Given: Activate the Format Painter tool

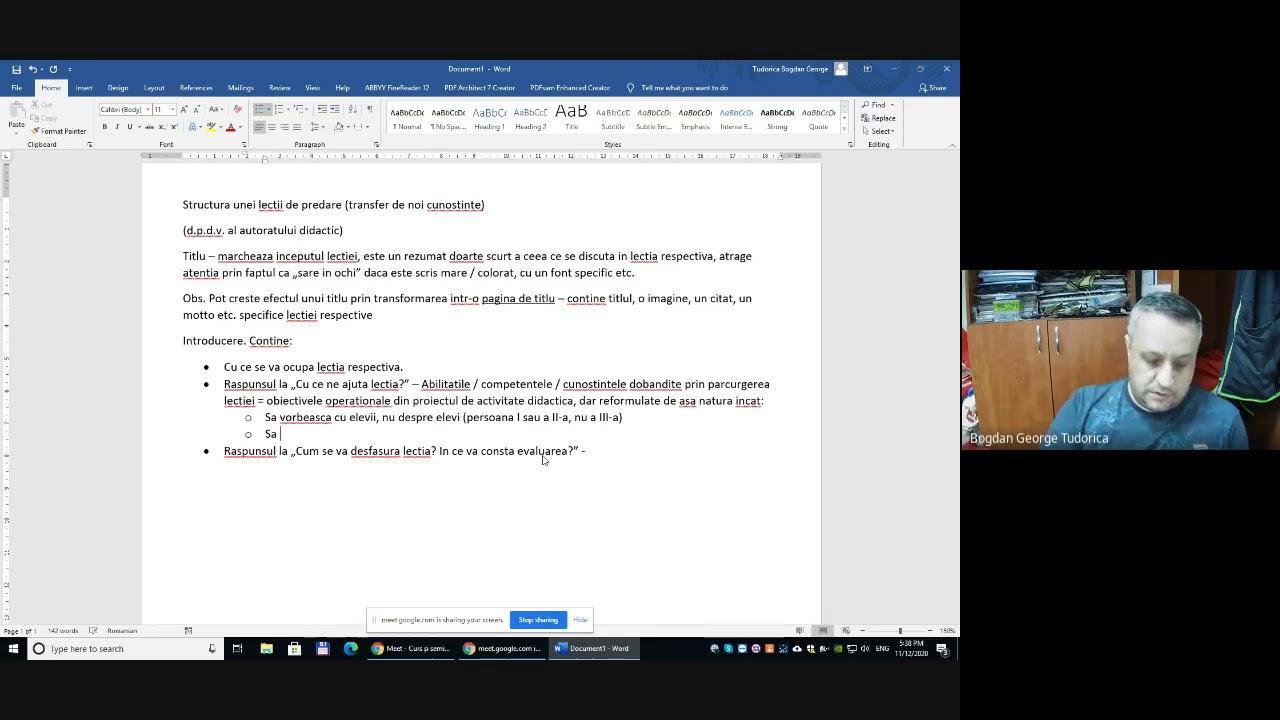Looking at the screenshot, I should pos(59,131).
